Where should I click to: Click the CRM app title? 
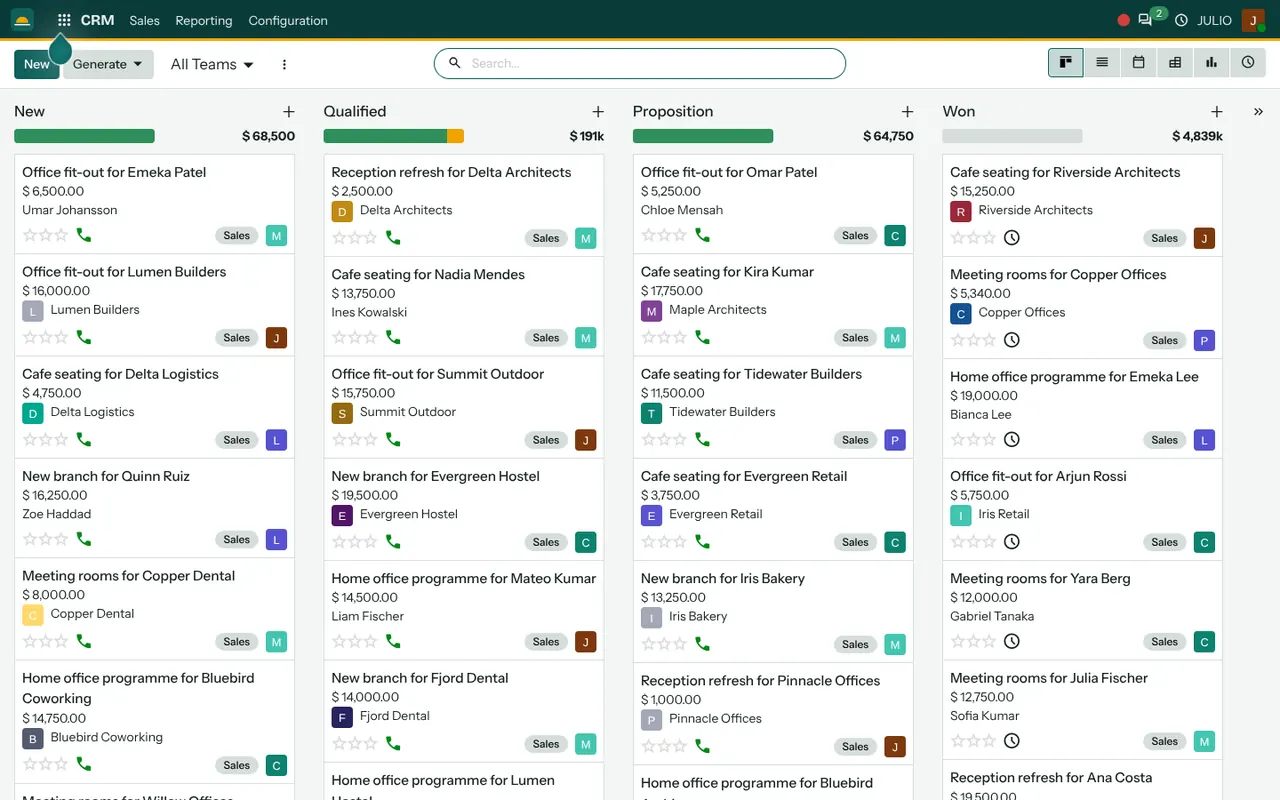(x=97, y=20)
